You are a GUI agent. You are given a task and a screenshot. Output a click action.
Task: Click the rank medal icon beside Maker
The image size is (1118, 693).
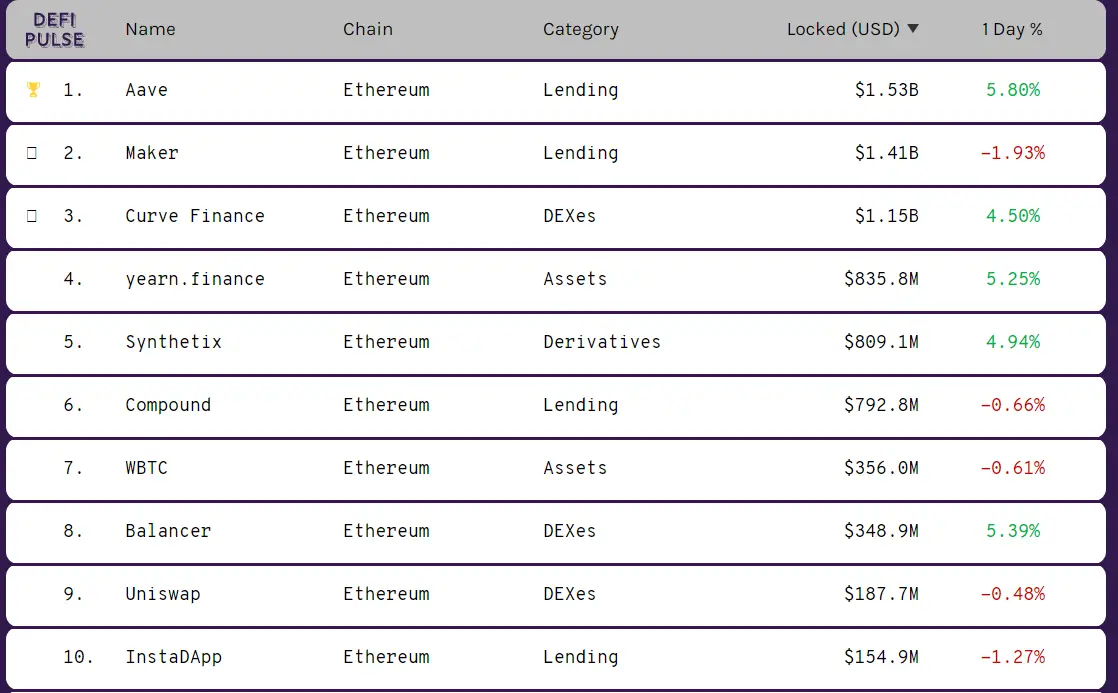pyautogui.click(x=34, y=153)
